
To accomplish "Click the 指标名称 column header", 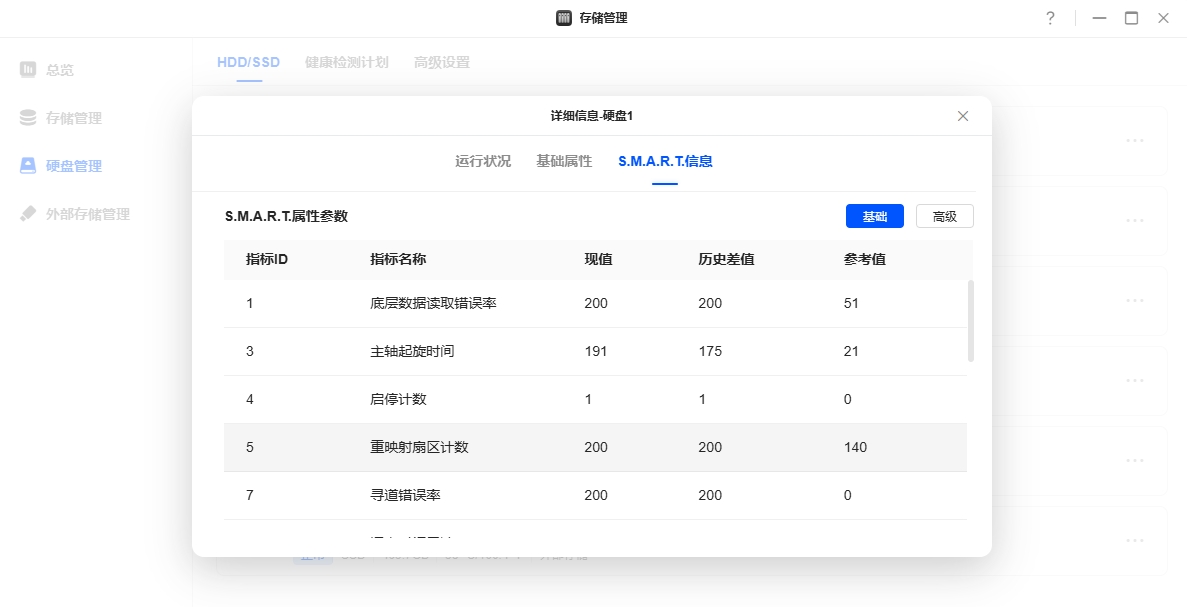I will [x=398, y=260].
